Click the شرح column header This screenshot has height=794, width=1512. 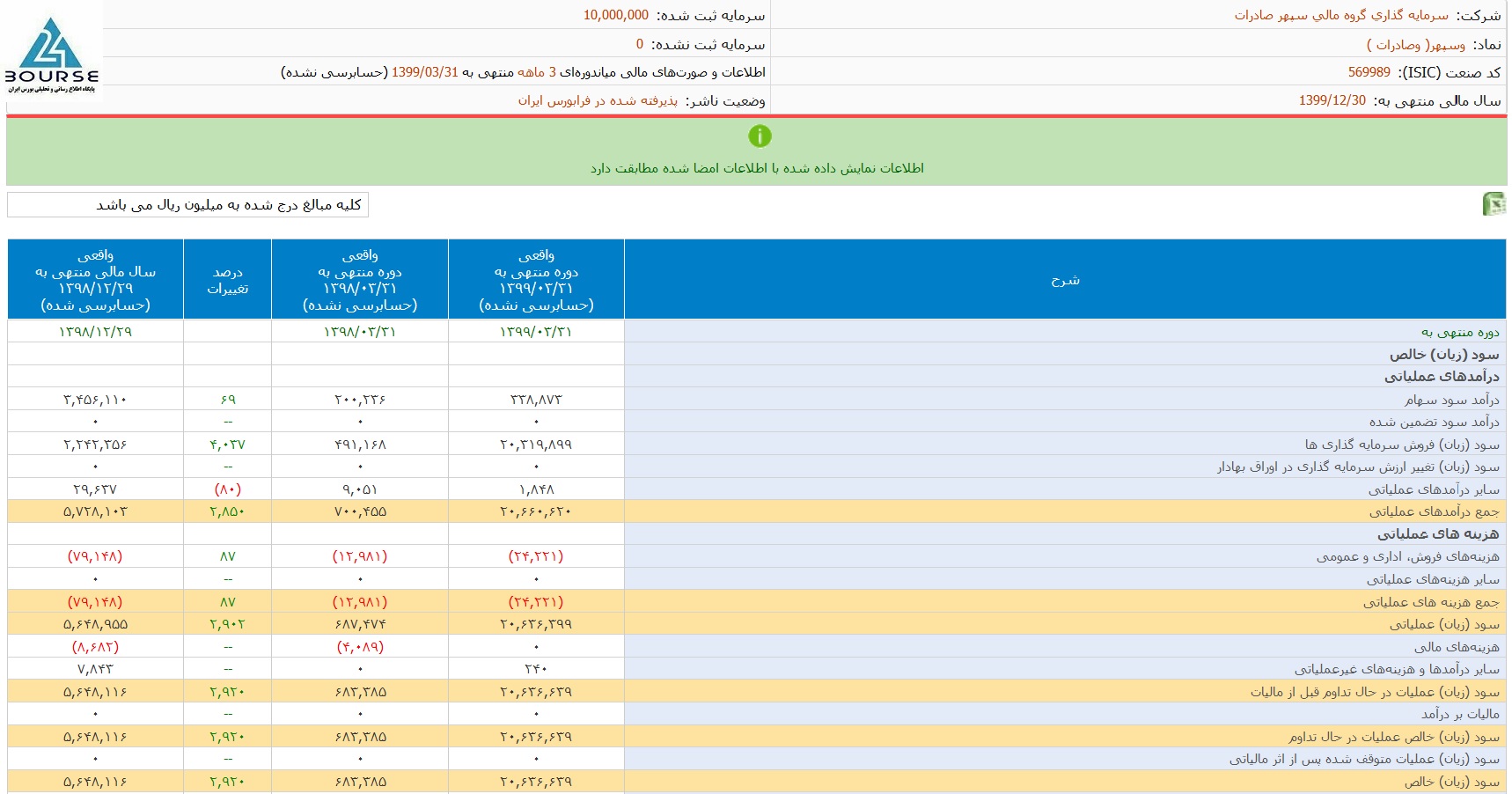pyautogui.click(x=1064, y=280)
